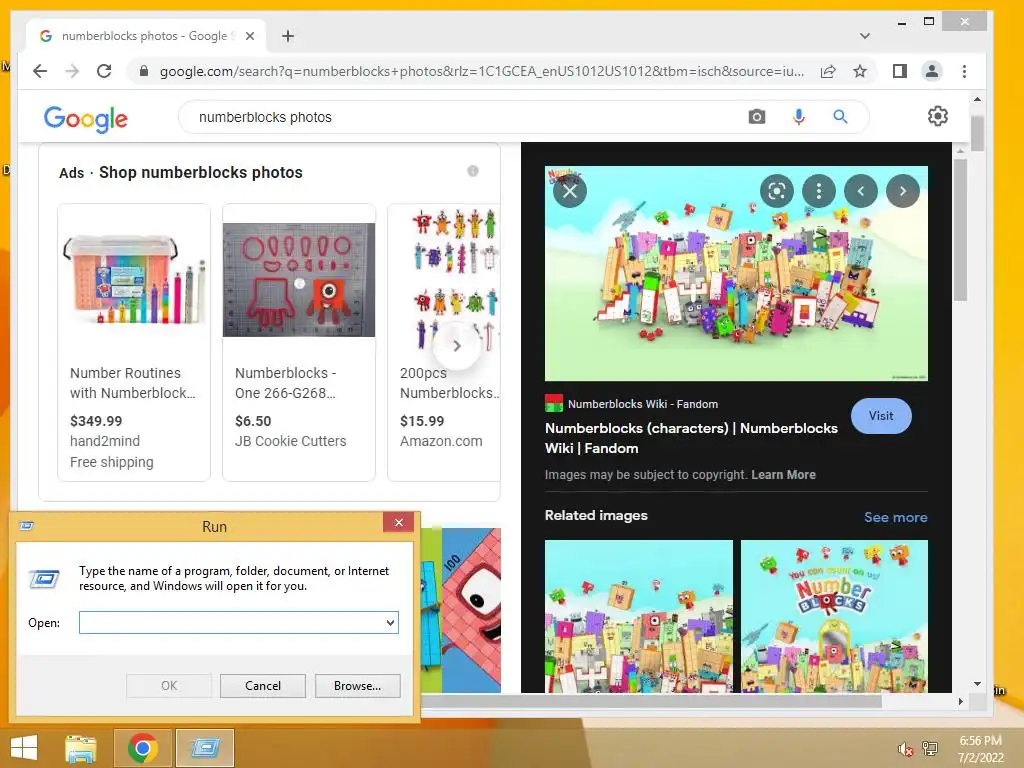Screen dimensions: 1024x768
Task: Submit search with the magnifier icon
Action: tap(840, 117)
